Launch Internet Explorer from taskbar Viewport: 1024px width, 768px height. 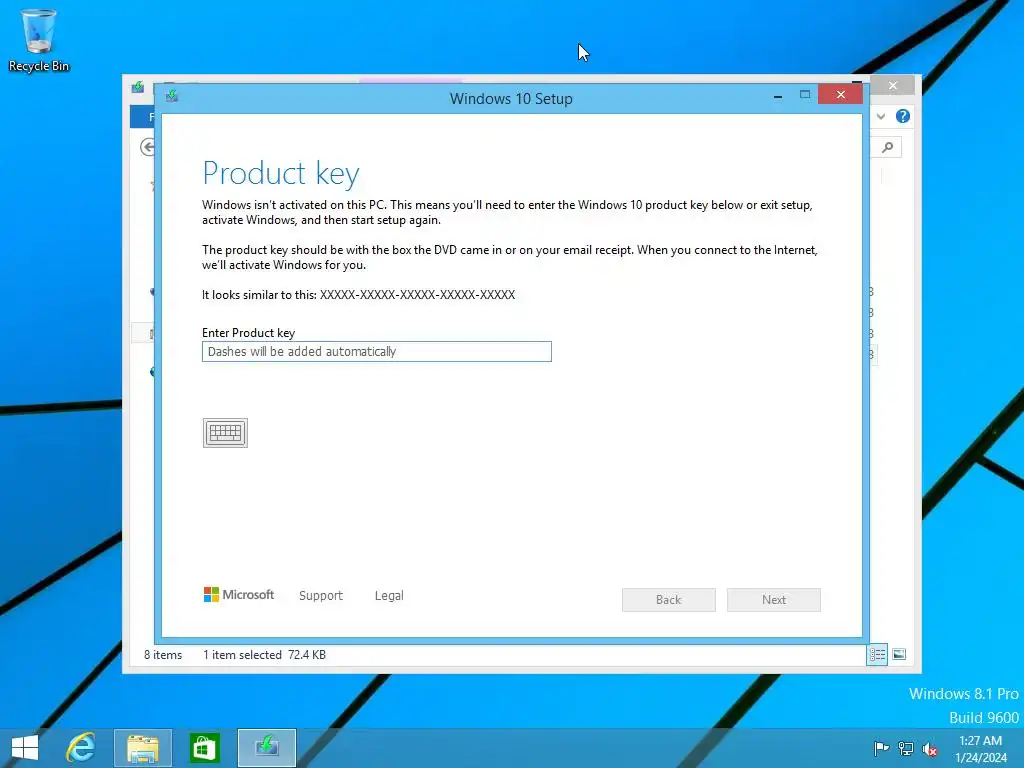81,748
